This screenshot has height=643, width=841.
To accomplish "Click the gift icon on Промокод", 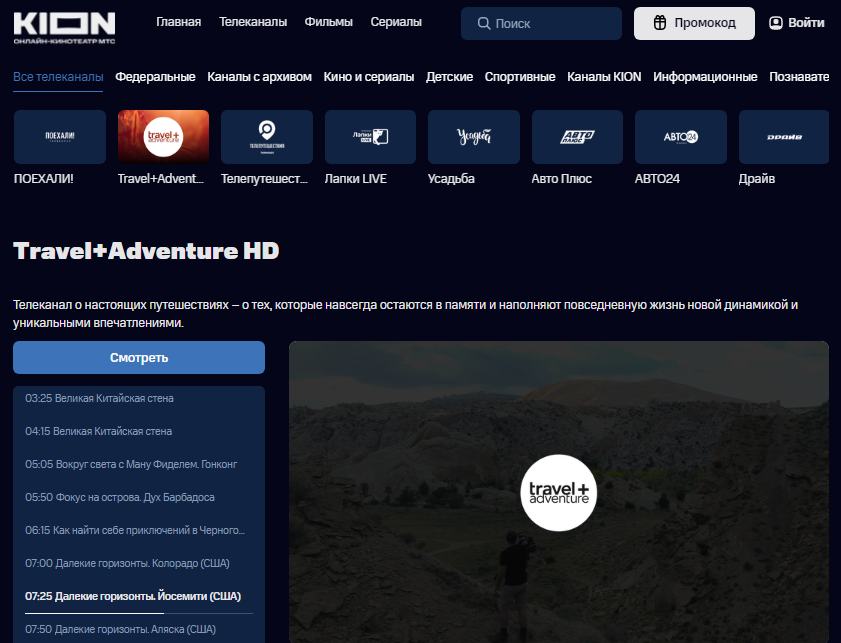I will tap(660, 23).
